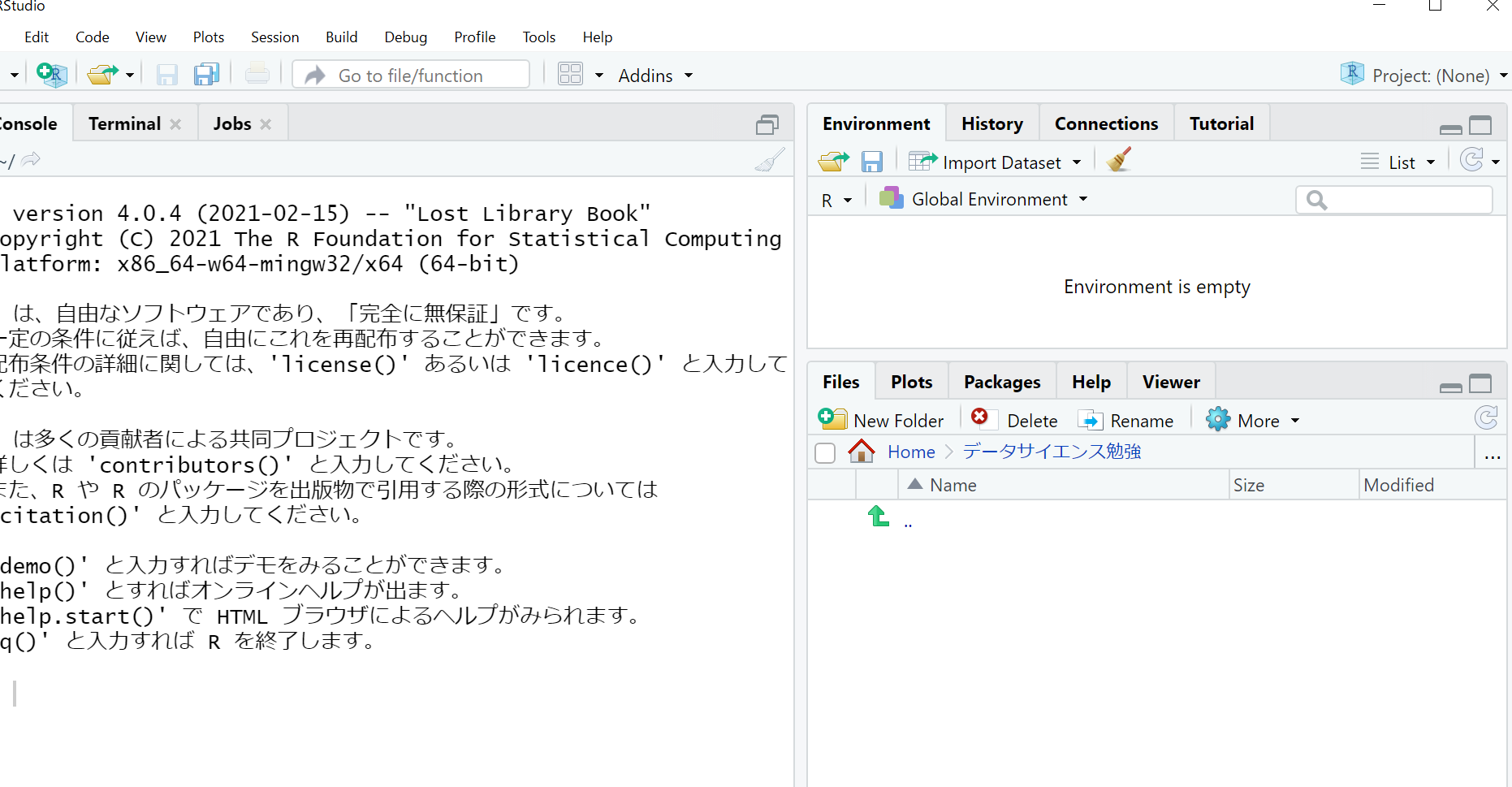Open the Tutorial tab
The width and height of the screenshot is (1512, 787).
(x=1221, y=123)
